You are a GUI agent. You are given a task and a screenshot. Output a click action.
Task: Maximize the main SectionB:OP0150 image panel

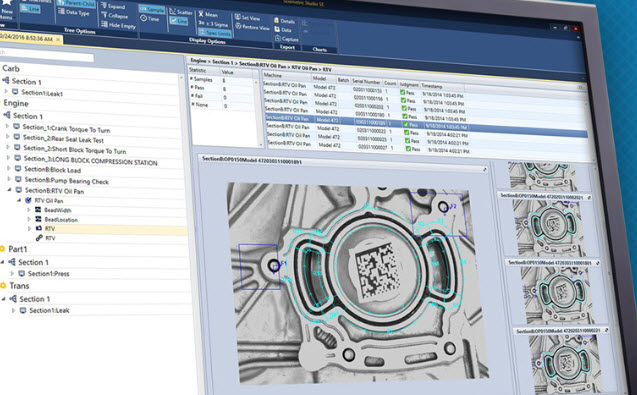coord(485,169)
